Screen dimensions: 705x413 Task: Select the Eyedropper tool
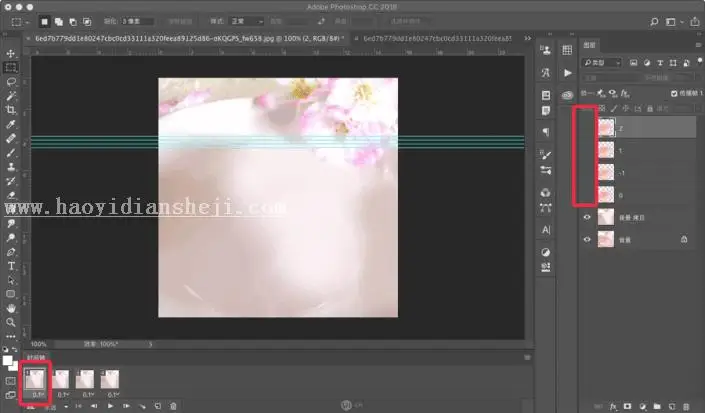(11, 124)
